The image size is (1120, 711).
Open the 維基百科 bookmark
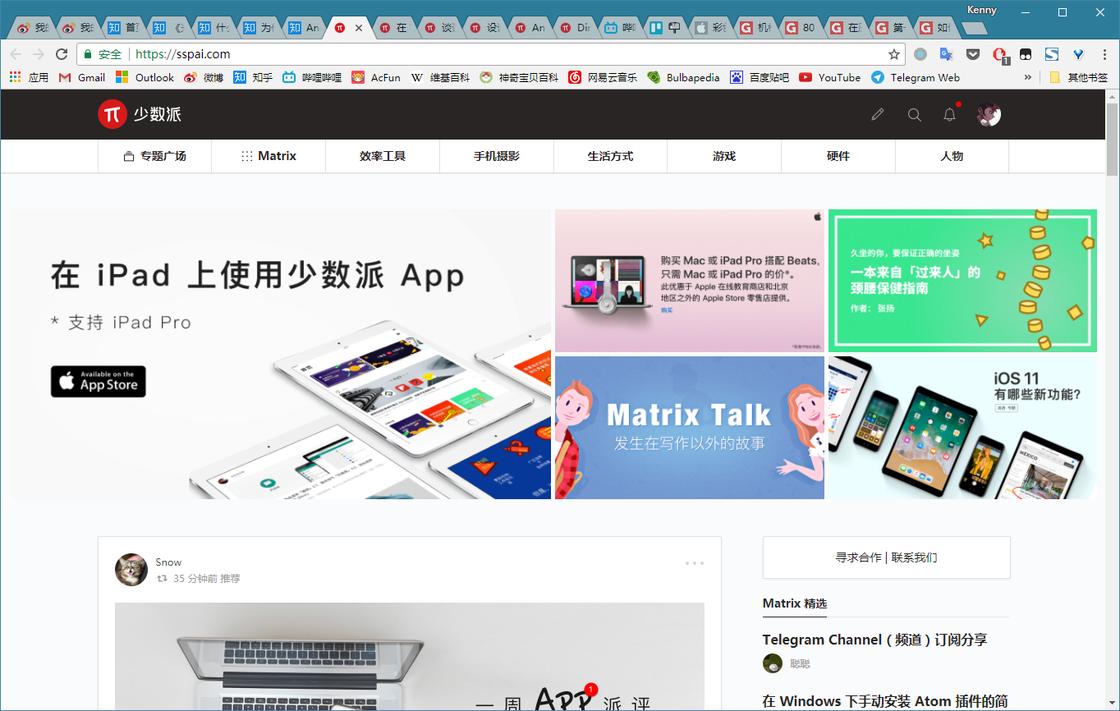[x=440, y=77]
